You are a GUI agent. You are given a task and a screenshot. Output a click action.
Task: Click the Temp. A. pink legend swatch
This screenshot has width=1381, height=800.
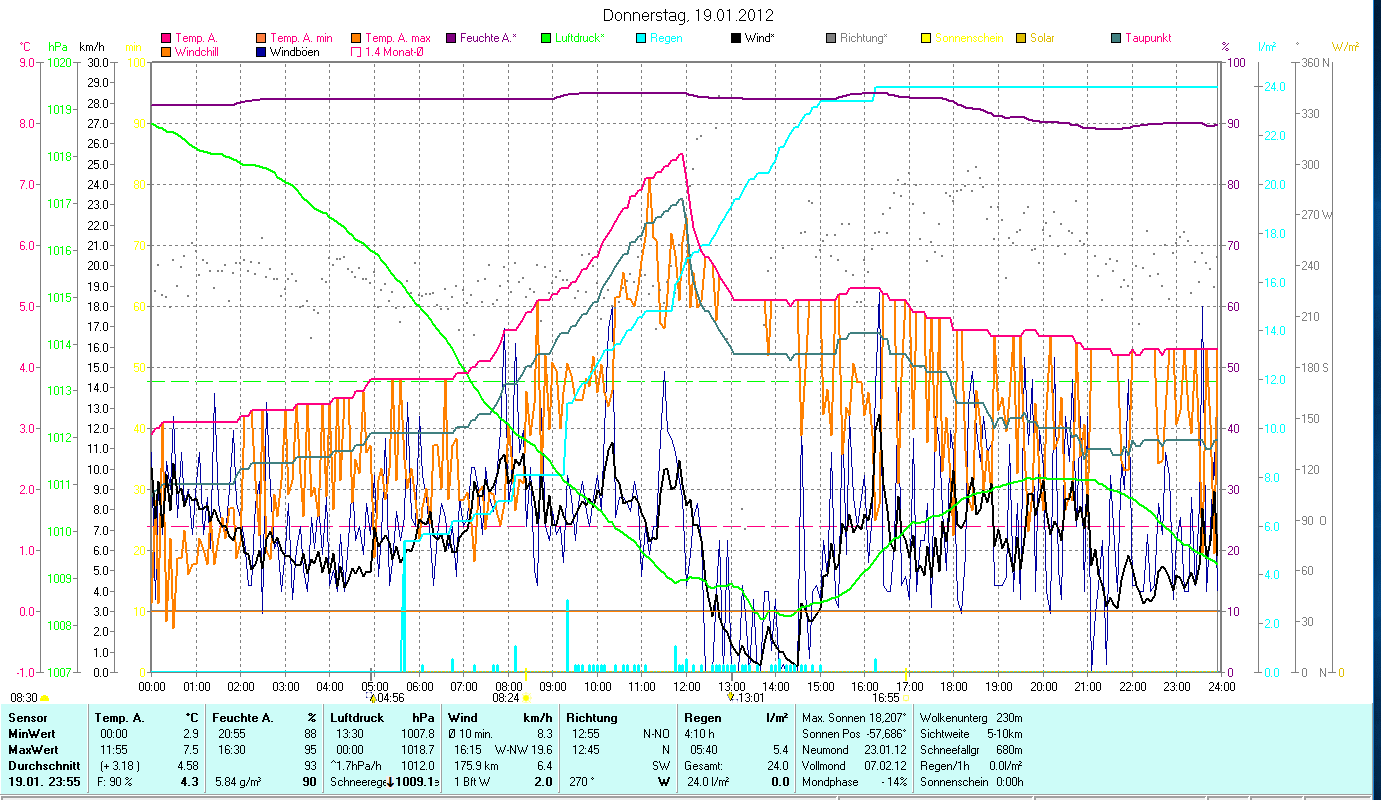coord(166,38)
